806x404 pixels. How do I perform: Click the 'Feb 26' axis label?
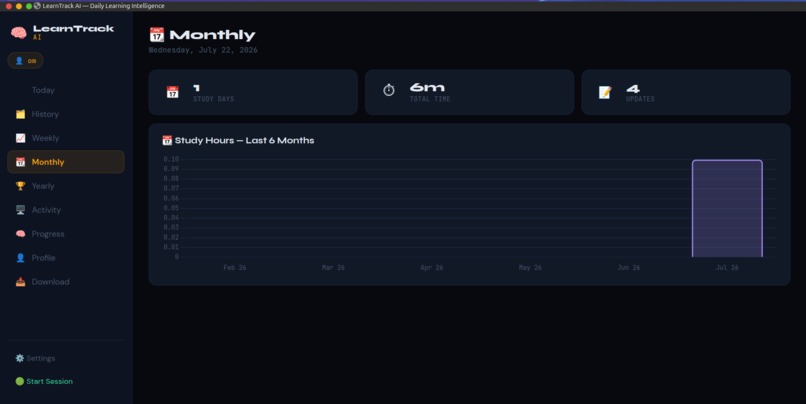pyautogui.click(x=235, y=268)
